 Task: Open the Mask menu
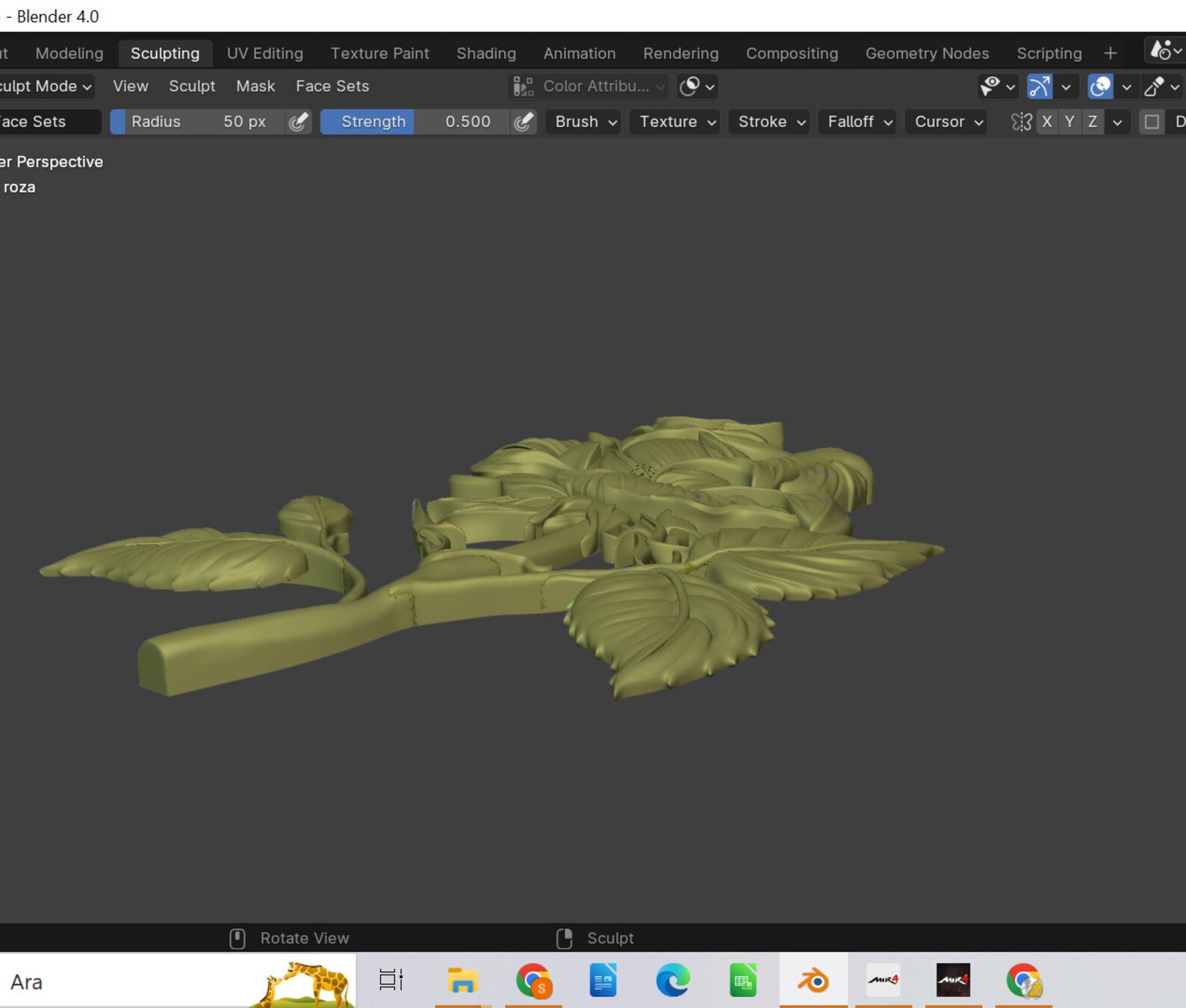click(255, 87)
